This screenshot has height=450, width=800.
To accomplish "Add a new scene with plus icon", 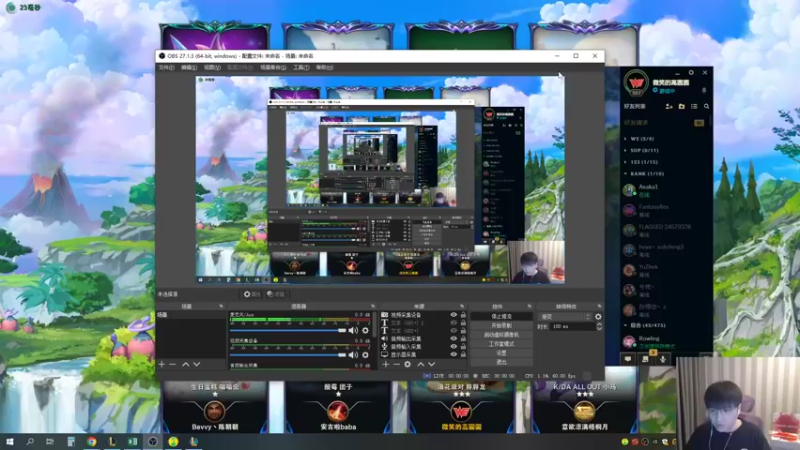I will coord(162,364).
